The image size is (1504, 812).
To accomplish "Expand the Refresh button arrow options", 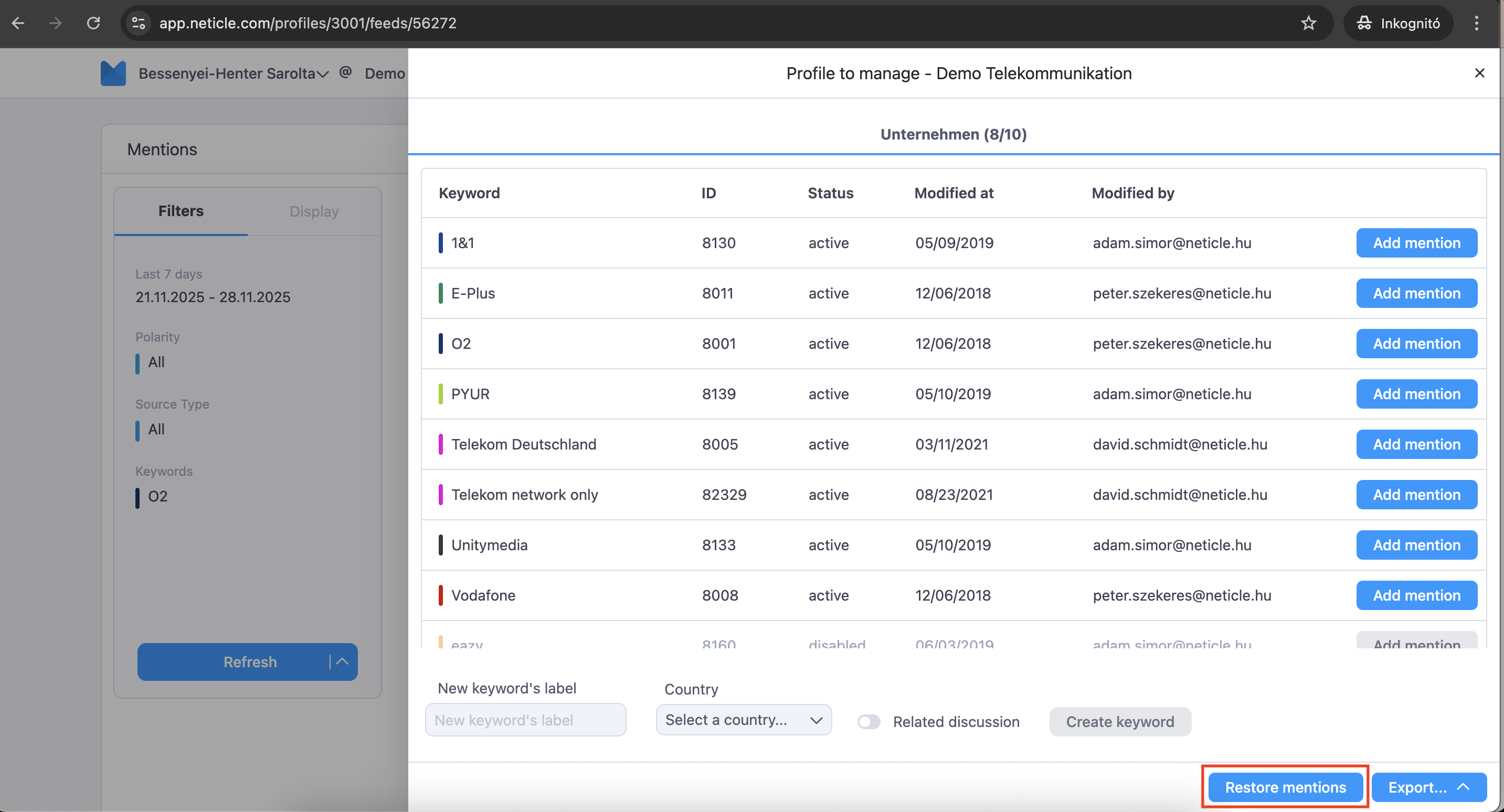I will pyautogui.click(x=343, y=661).
